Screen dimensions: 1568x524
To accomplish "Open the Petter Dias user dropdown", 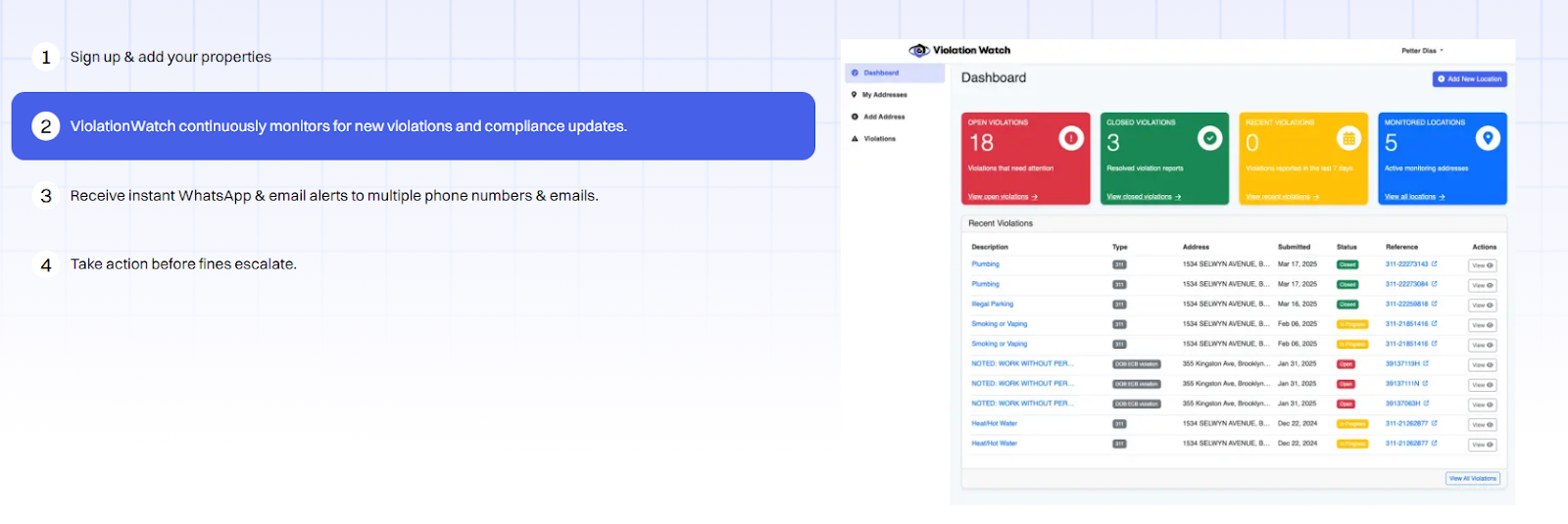I will click(1422, 51).
